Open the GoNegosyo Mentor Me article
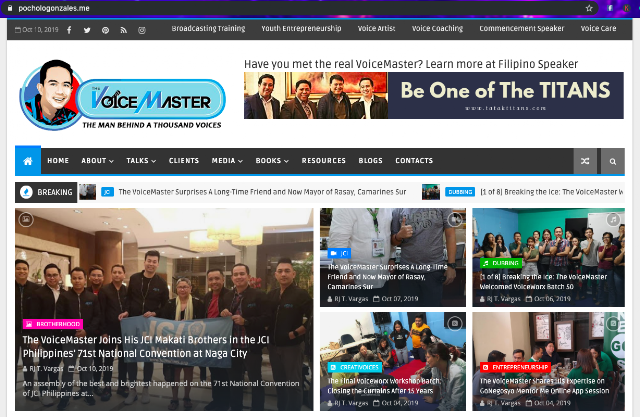The height and width of the screenshot is (417, 640). 544,386
